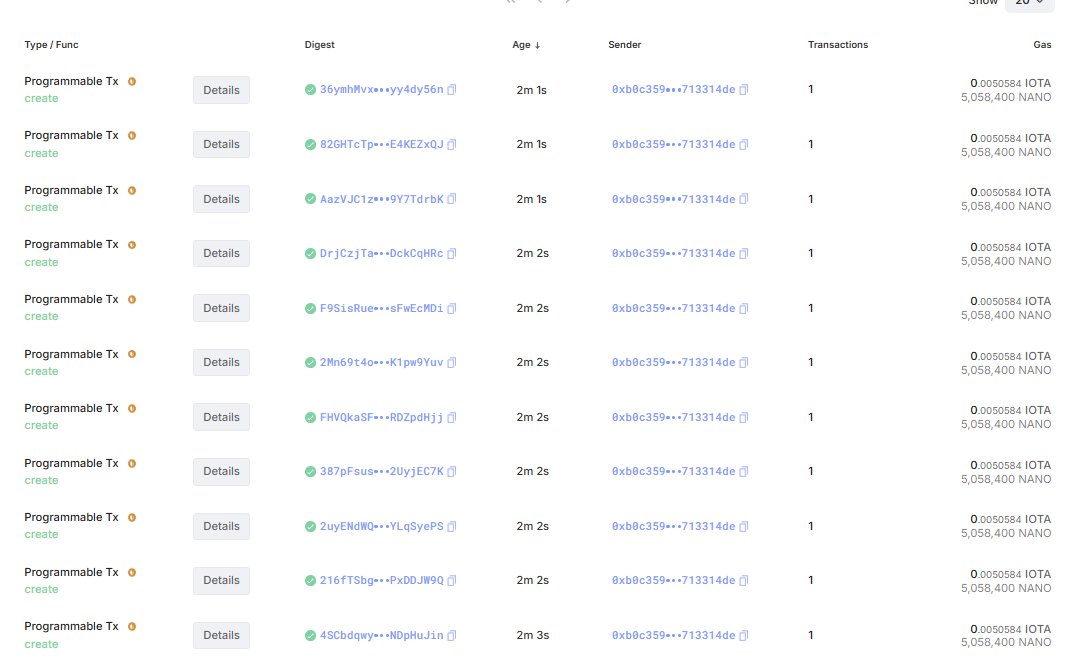
Task: Copy sender address in the 387pFsus row
Action: coord(744,471)
